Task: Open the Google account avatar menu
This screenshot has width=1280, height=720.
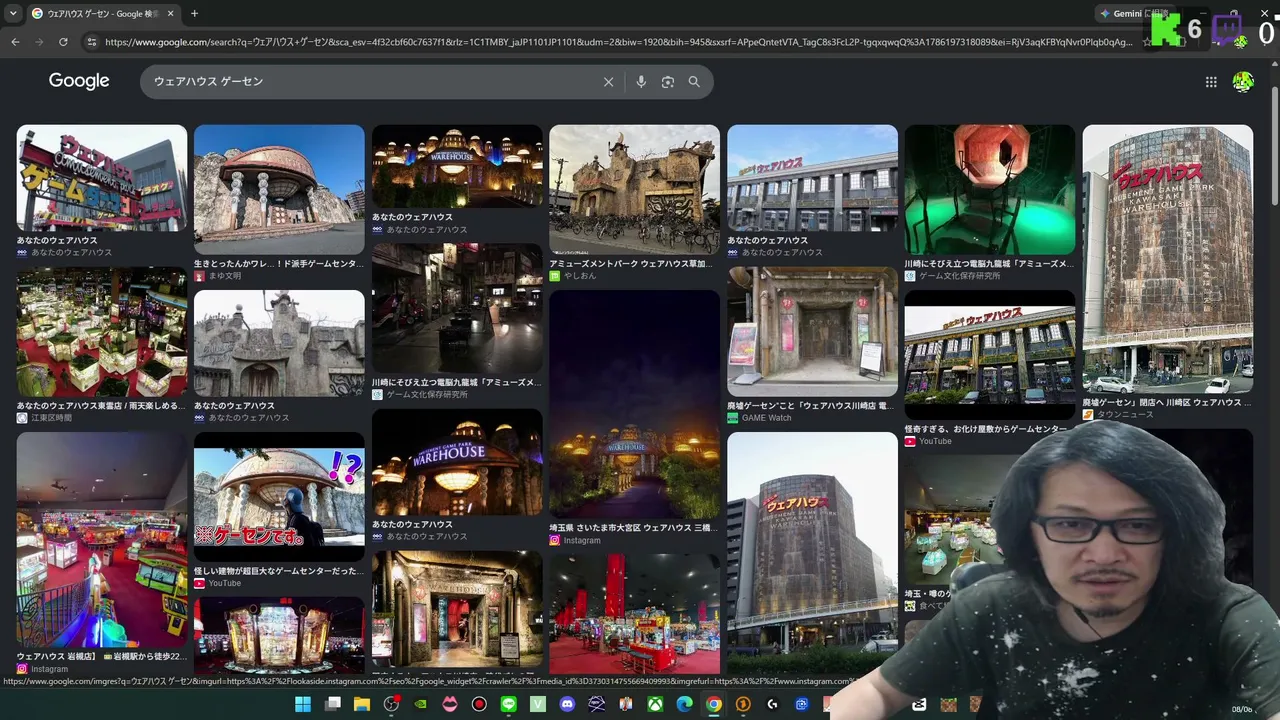Action: pos(1243,82)
